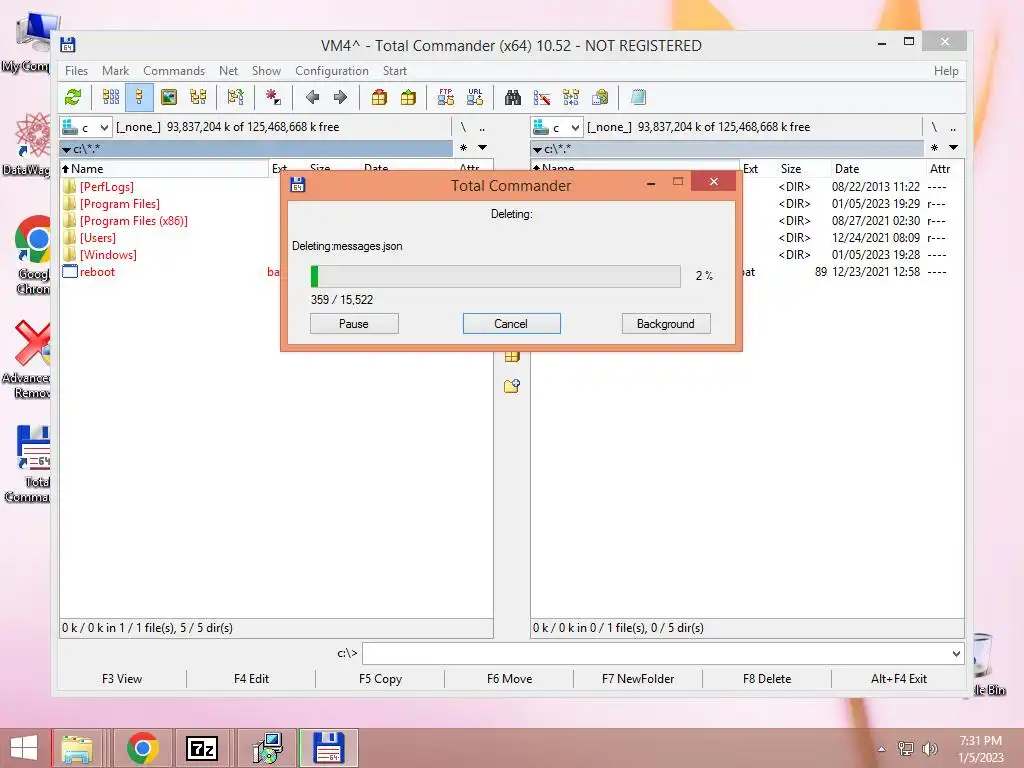Open the Start menu item in the menu bar
The width and height of the screenshot is (1024, 768).
[394, 71]
